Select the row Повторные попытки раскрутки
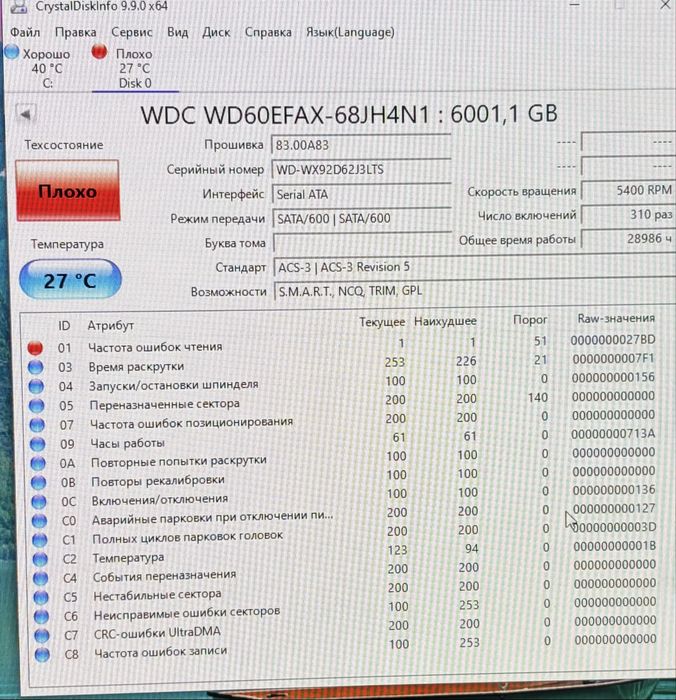This screenshot has width=676, height=700. coord(344,458)
